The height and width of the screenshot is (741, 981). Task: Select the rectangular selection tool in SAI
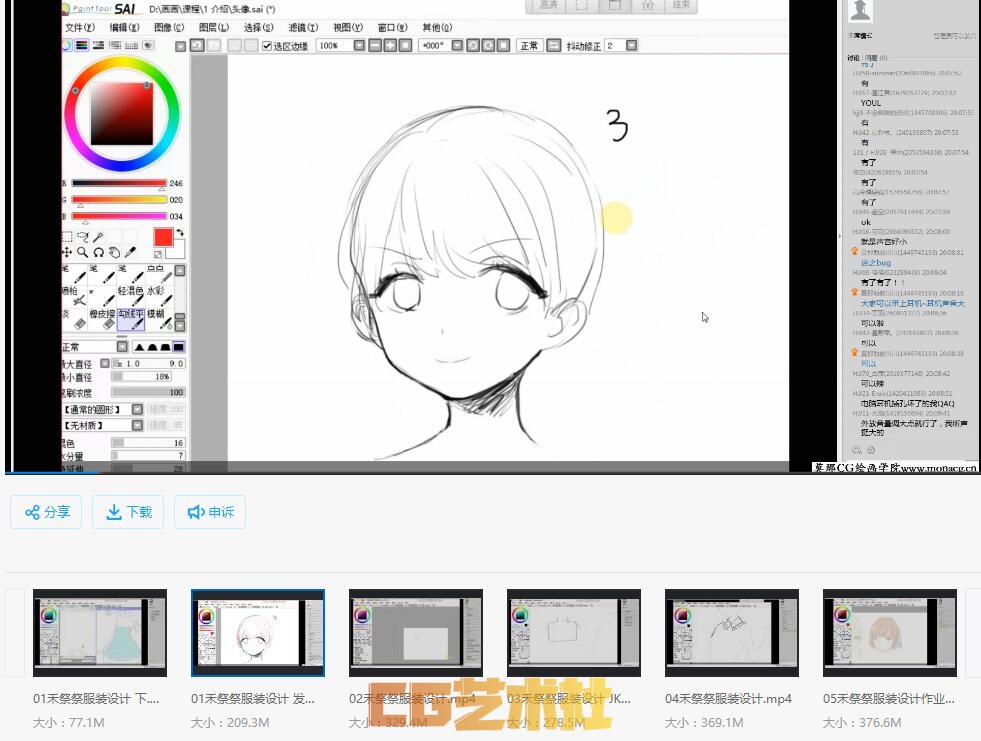pyautogui.click(x=67, y=237)
